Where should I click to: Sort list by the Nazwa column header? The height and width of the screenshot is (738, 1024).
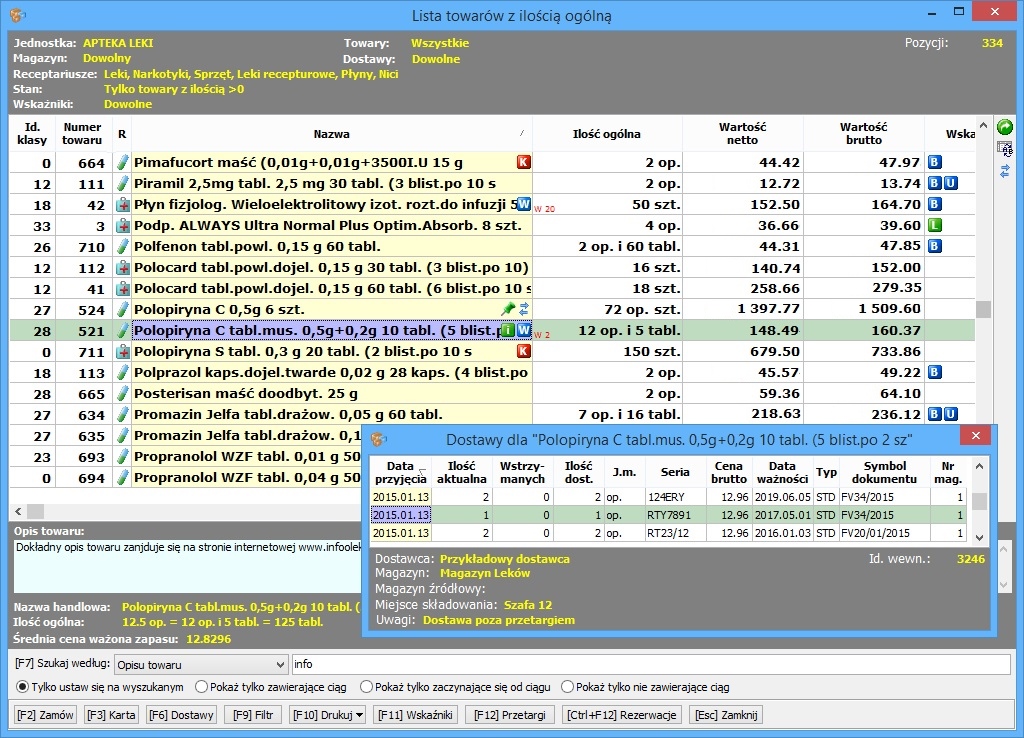coord(331,133)
